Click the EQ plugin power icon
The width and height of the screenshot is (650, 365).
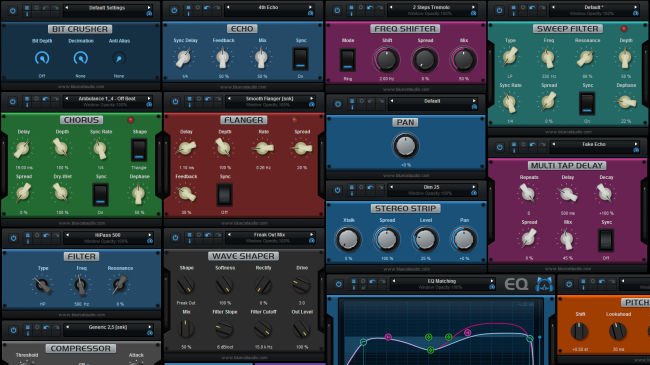[x=339, y=284]
